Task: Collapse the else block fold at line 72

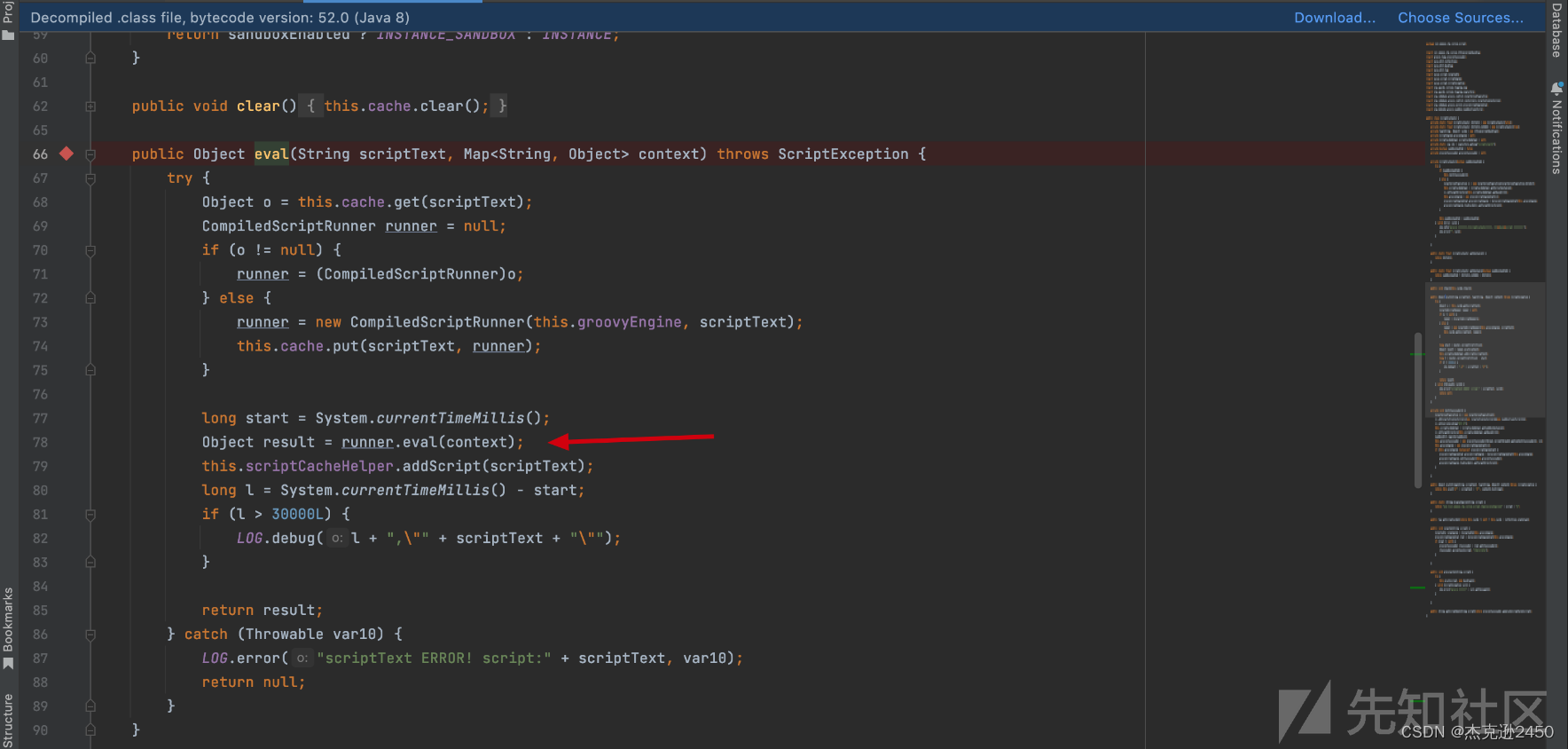Action: [90, 298]
